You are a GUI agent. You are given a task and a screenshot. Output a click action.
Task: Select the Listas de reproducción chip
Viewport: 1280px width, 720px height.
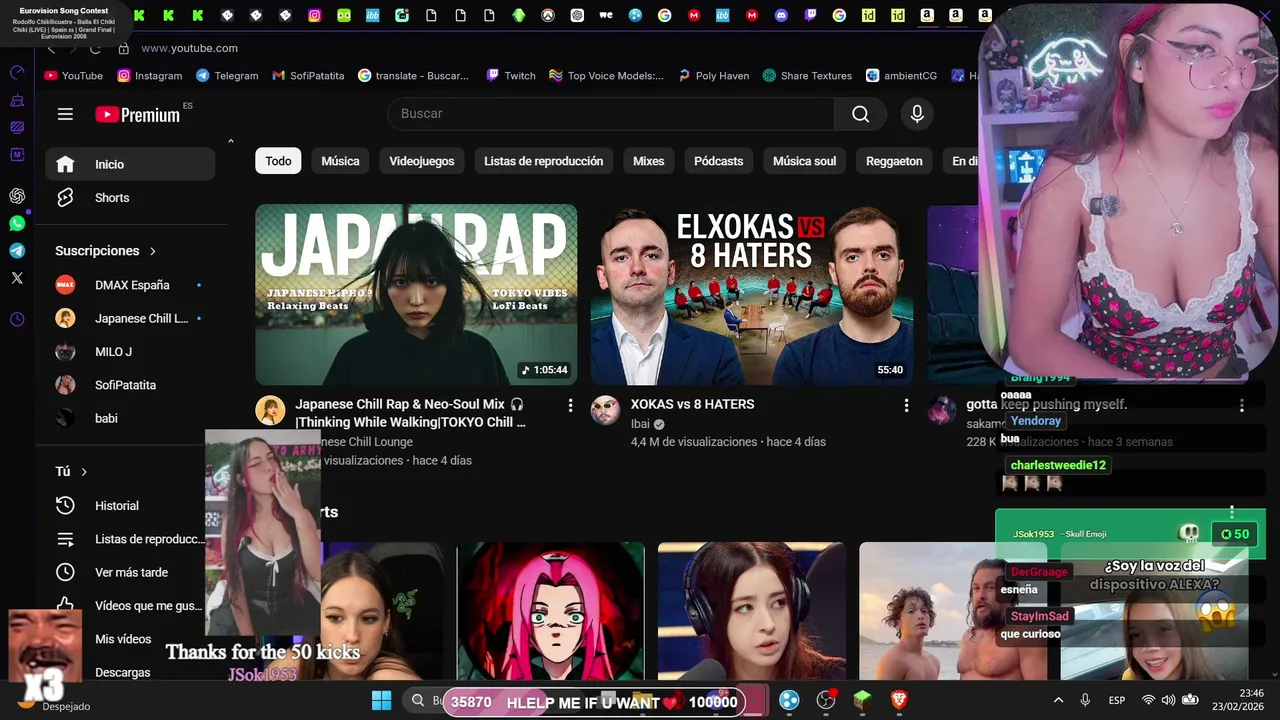(543, 161)
